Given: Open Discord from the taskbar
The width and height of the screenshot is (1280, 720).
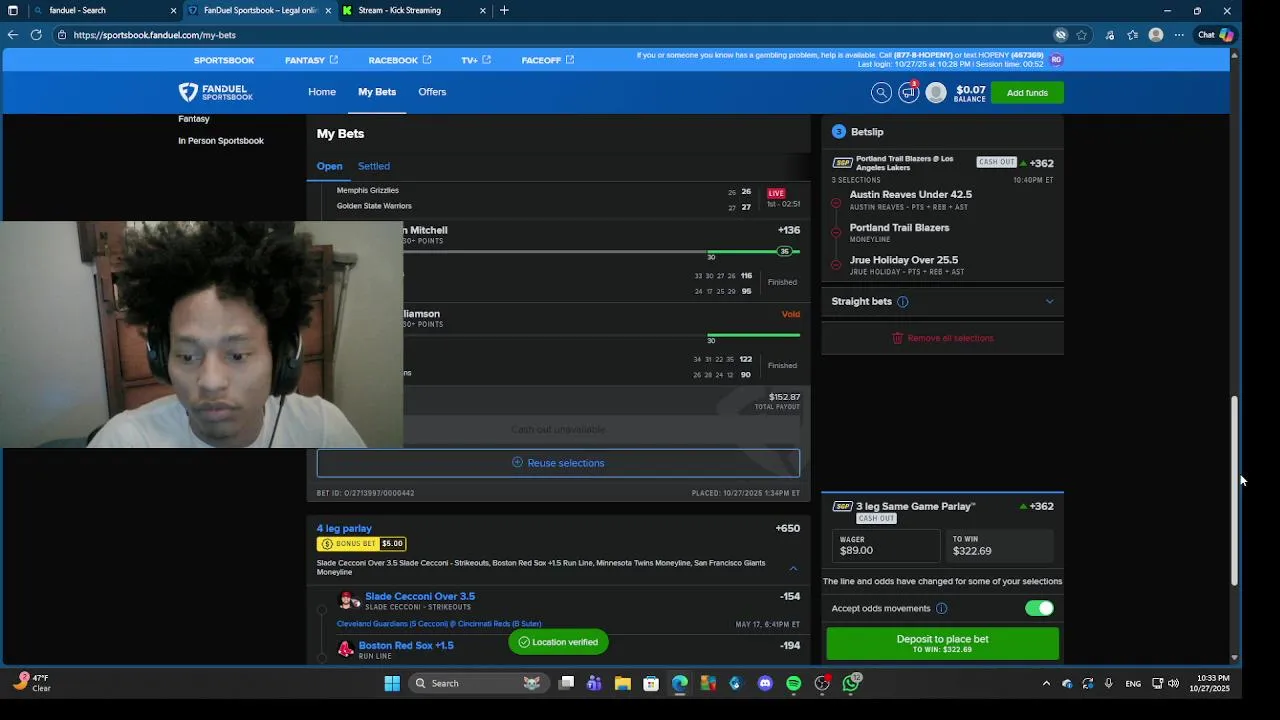Looking at the screenshot, I should coord(765,683).
